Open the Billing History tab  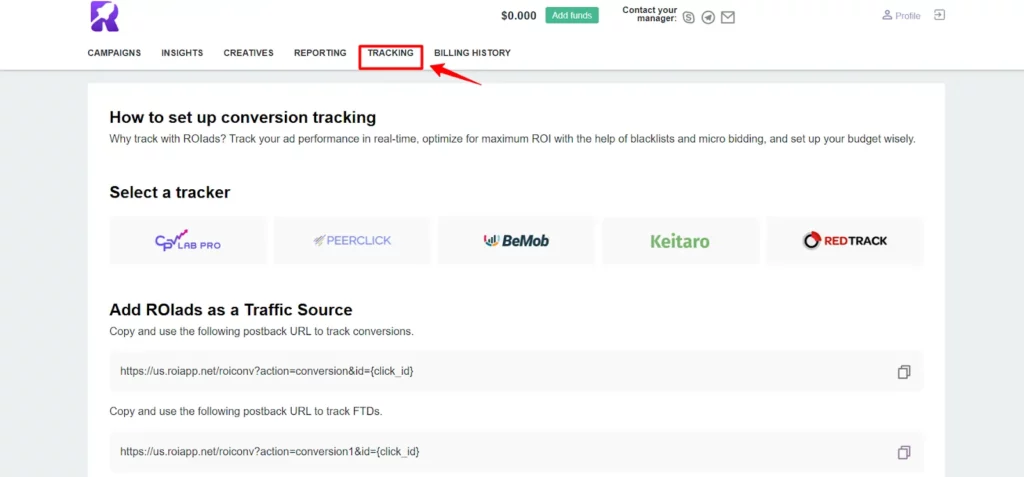472,53
